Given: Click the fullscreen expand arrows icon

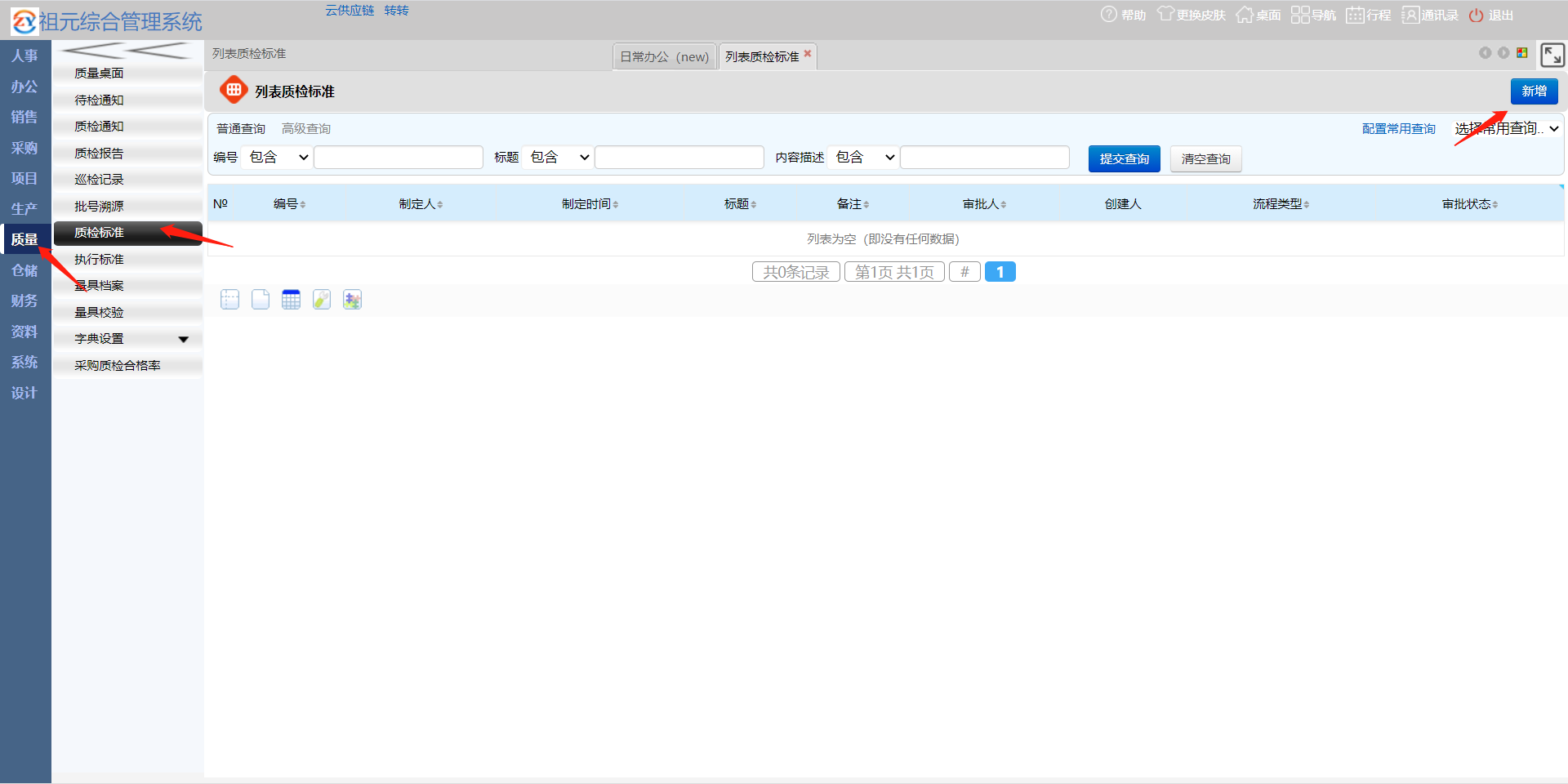Looking at the screenshot, I should click(1552, 55).
